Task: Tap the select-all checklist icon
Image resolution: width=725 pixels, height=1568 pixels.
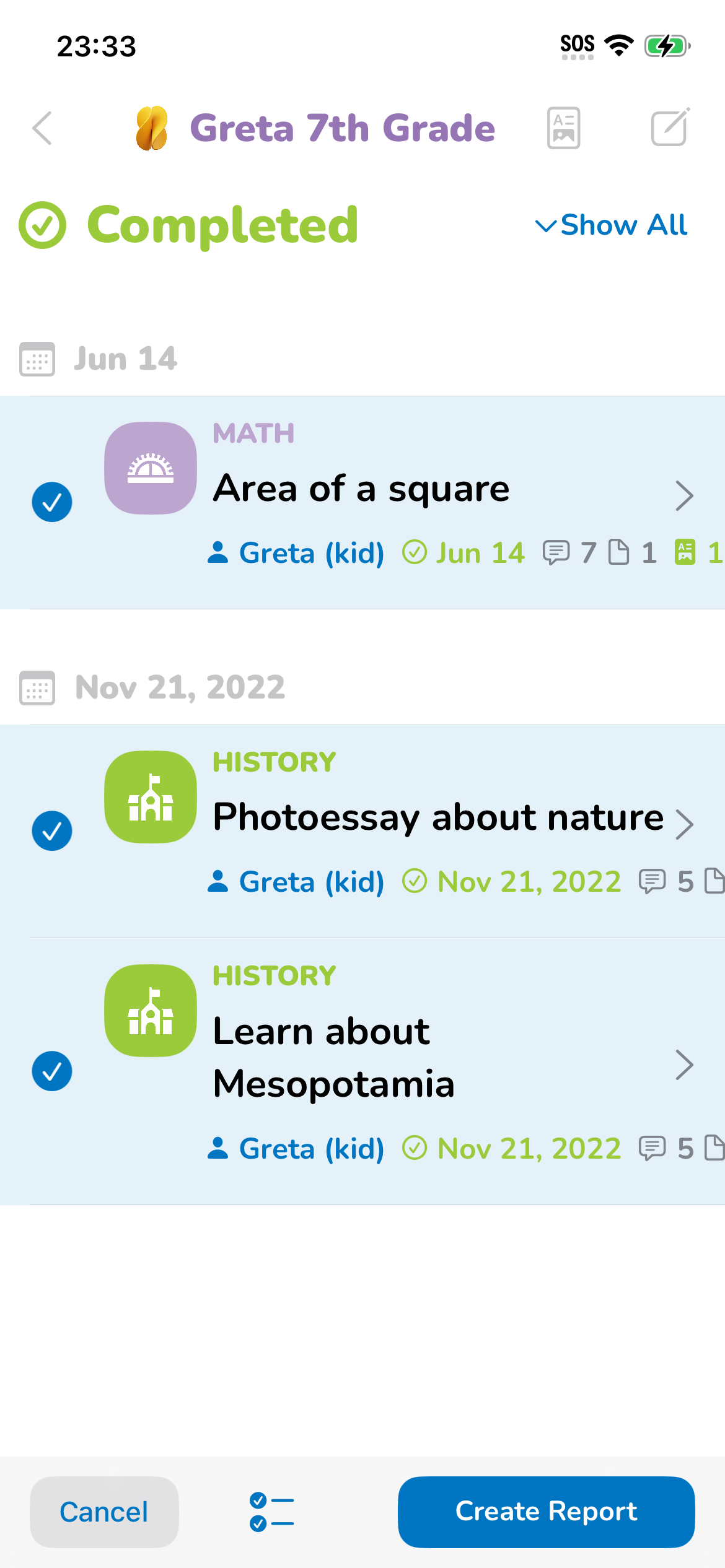Action: [x=271, y=1512]
